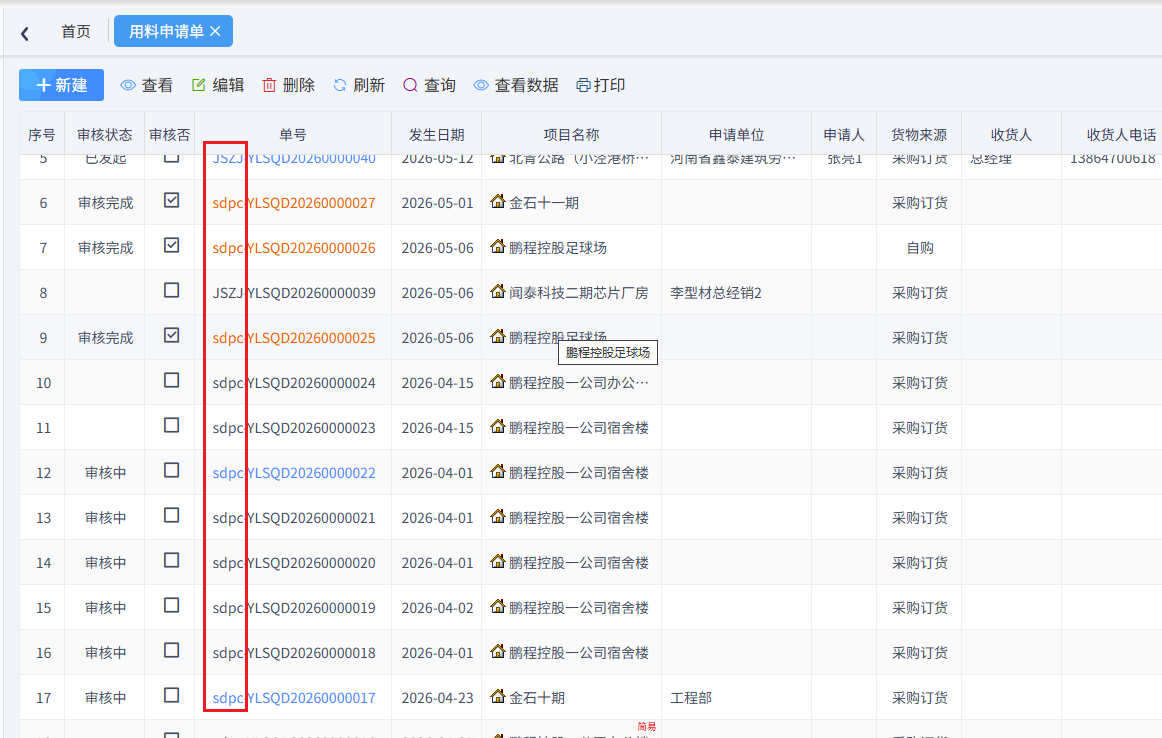The width and height of the screenshot is (1162, 738).
Task: Click order number JSZJYLSQD20260000039
Action: tap(293, 293)
